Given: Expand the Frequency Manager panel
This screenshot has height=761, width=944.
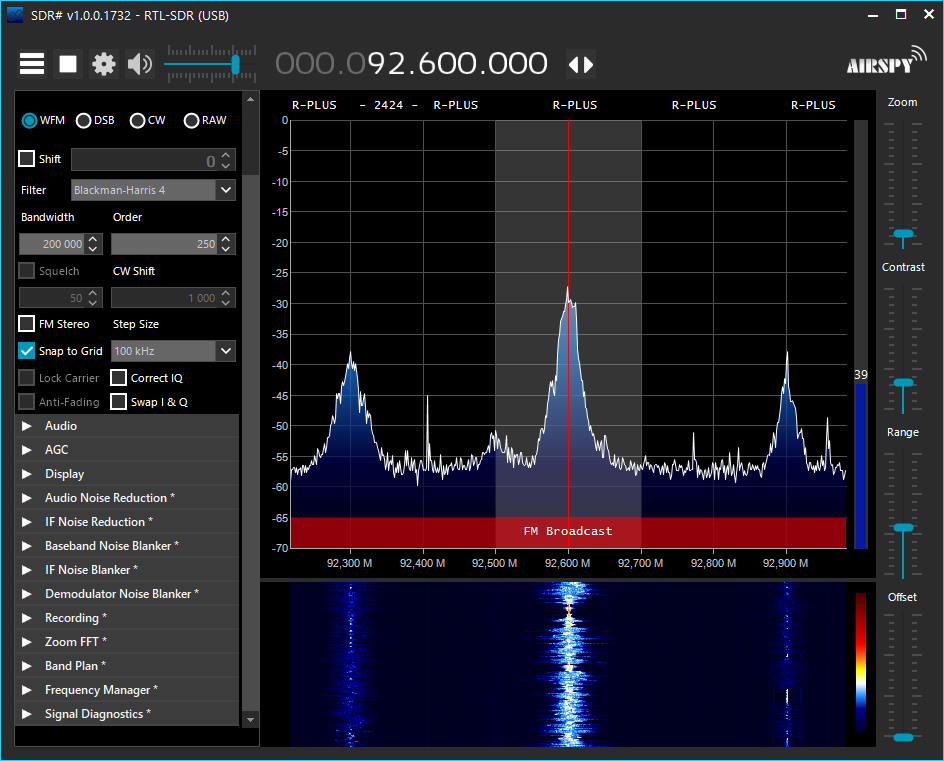Looking at the screenshot, I should pos(126,690).
